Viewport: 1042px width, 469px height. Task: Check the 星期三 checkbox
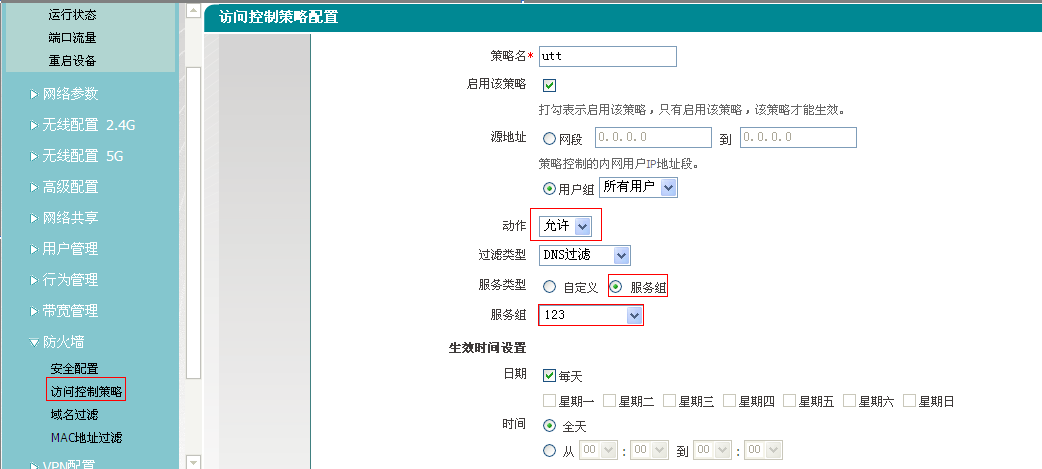point(669,401)
